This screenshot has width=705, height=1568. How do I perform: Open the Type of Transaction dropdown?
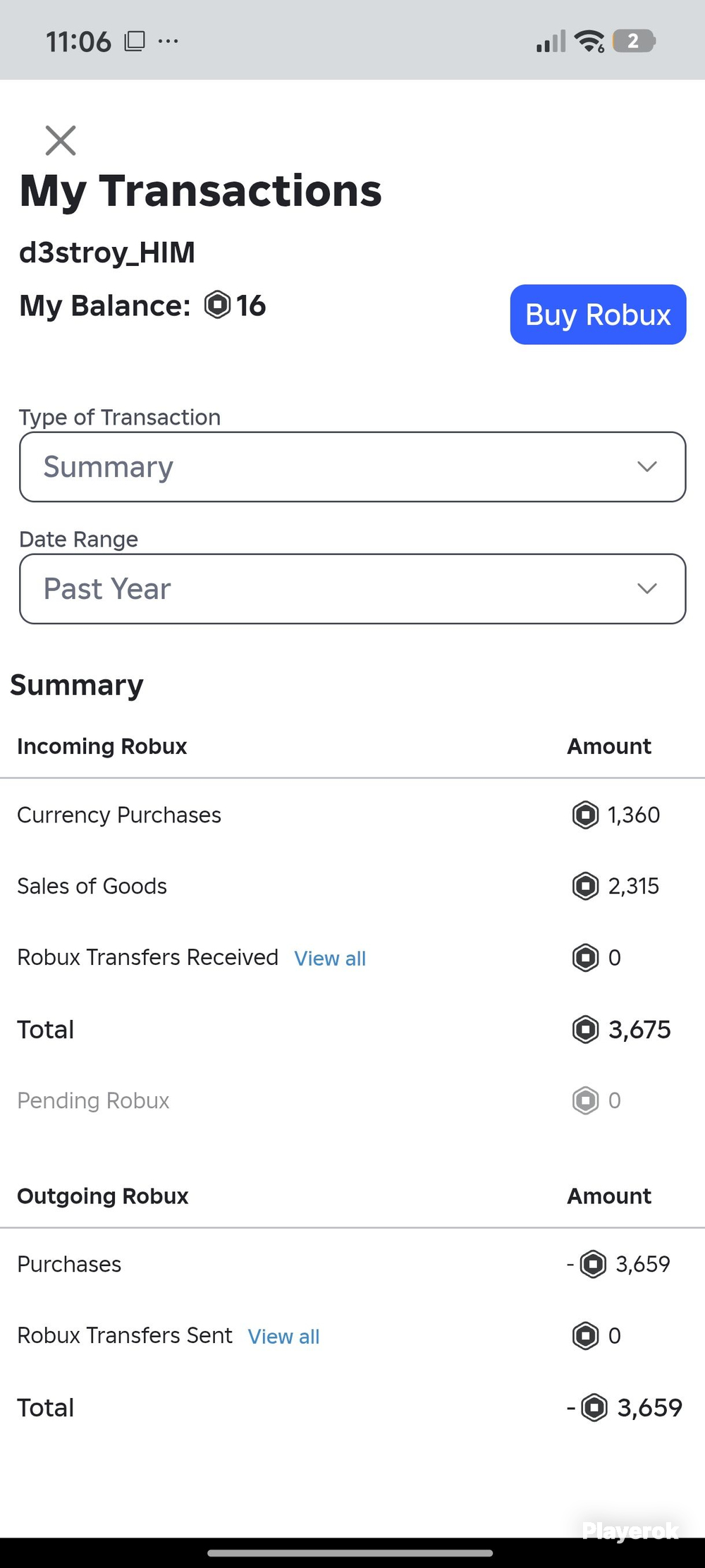(352, 467)
